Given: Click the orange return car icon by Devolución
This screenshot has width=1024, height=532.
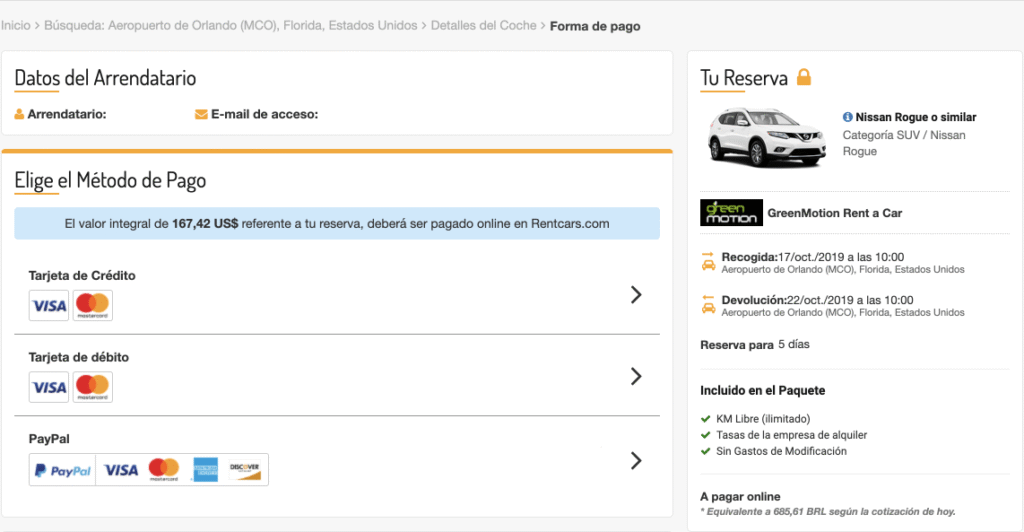Looking at the screenshot, I should pos(709,304).
